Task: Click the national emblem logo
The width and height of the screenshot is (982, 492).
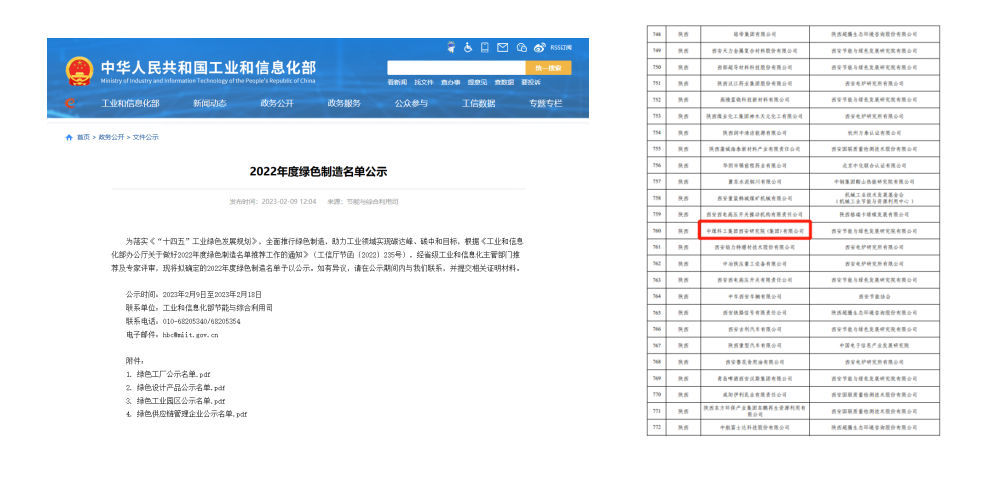Action: pyautogui.click(x=79, y=71)
